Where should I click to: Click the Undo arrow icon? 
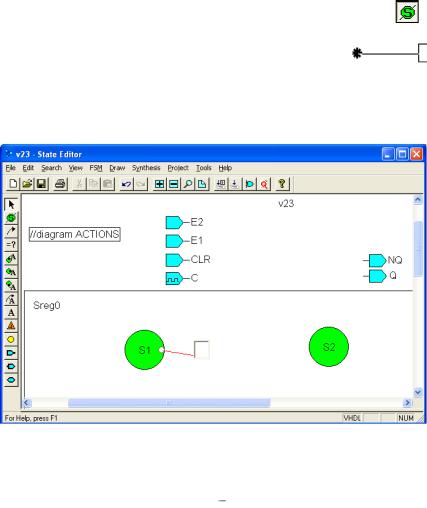[126, 184]
